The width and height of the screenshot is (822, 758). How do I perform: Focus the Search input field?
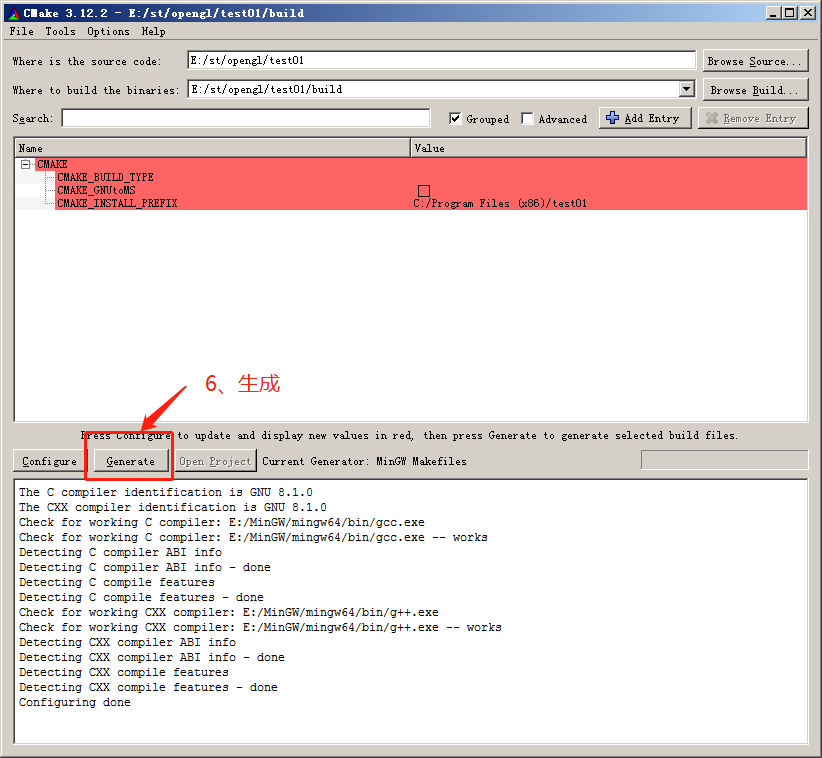pyautogui.click(x=246, y=118)
